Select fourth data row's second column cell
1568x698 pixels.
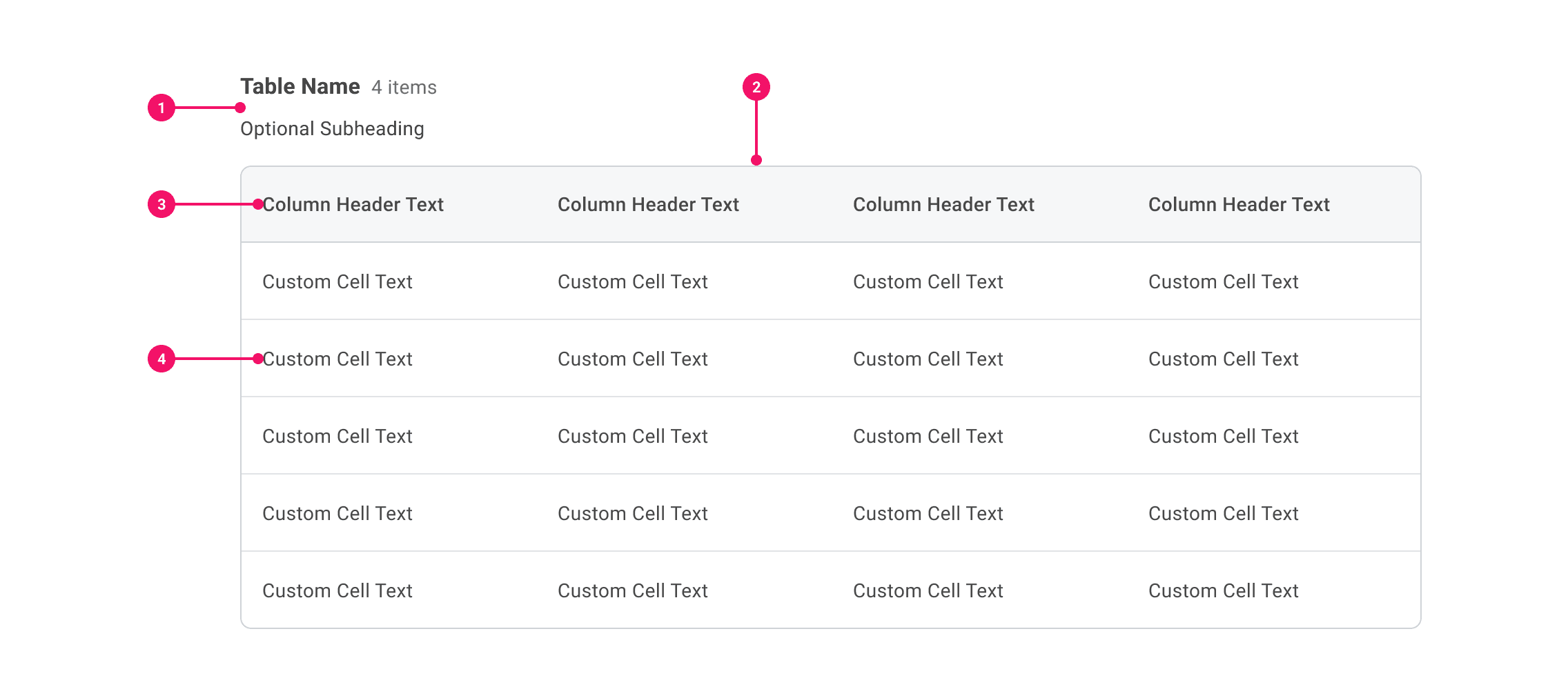click(633, 514)
